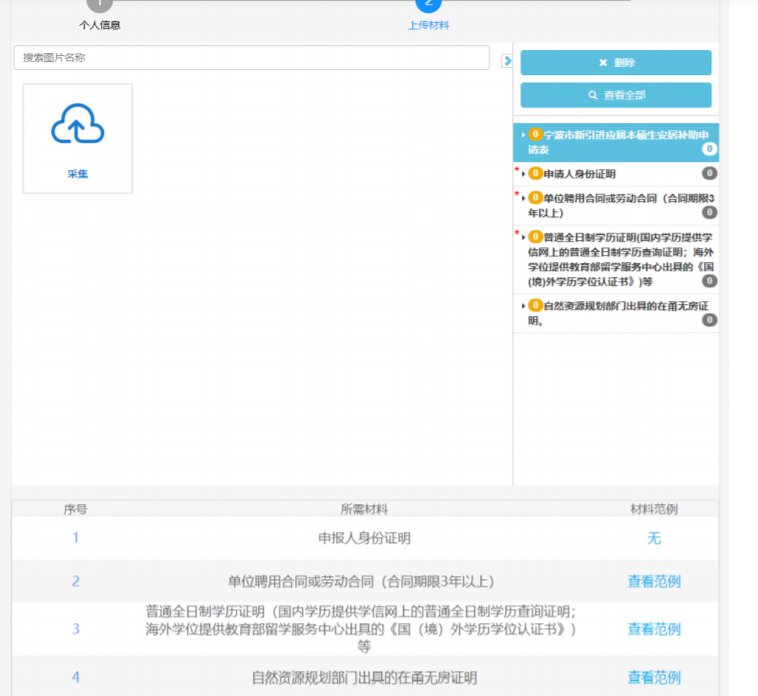Viewport: 758px width, 696px height.
Task: Go to step 上传材料
Action: click(429, 25)
